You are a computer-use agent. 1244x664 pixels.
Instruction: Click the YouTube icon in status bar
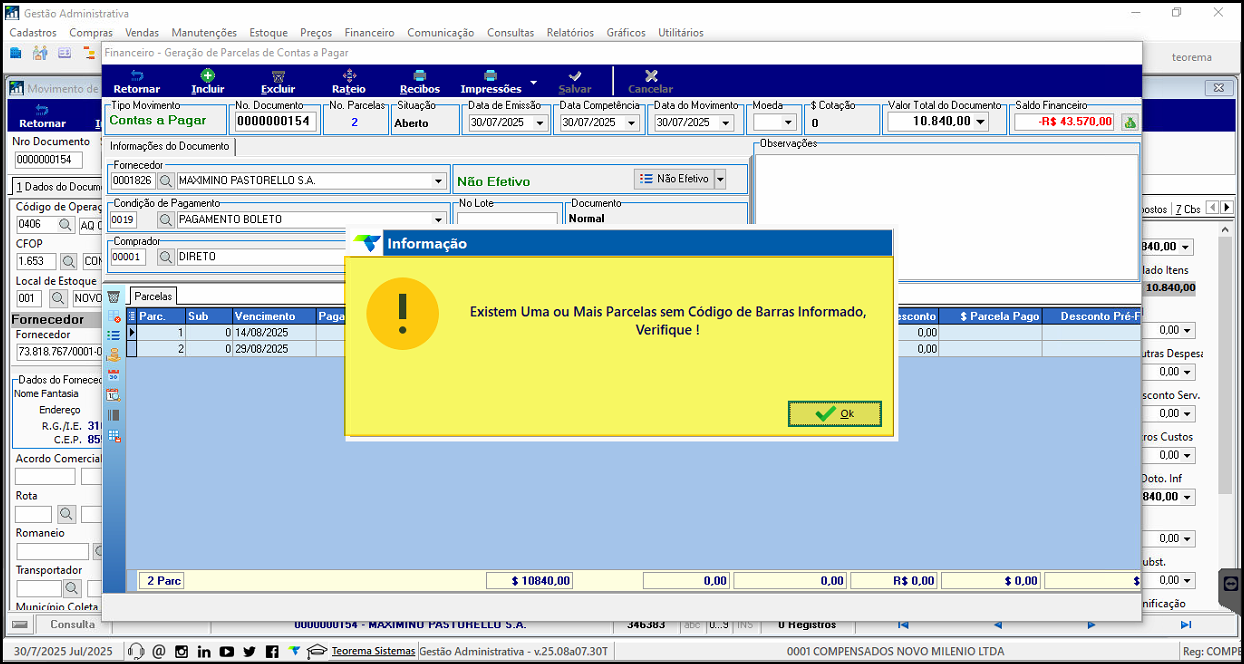pyautogui.click(x=227, y=652)
